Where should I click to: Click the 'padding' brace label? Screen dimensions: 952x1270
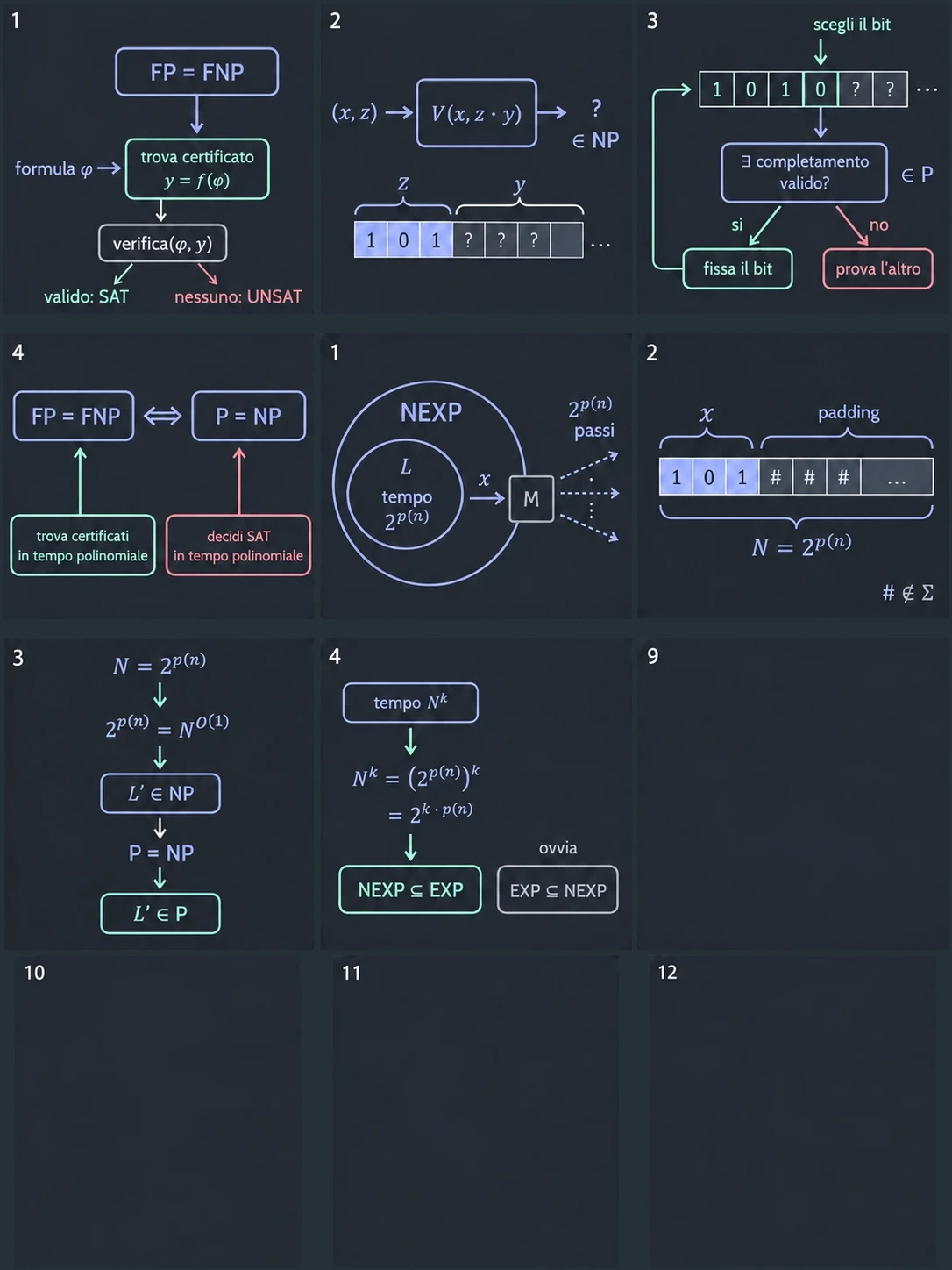(x=849, y=412)
